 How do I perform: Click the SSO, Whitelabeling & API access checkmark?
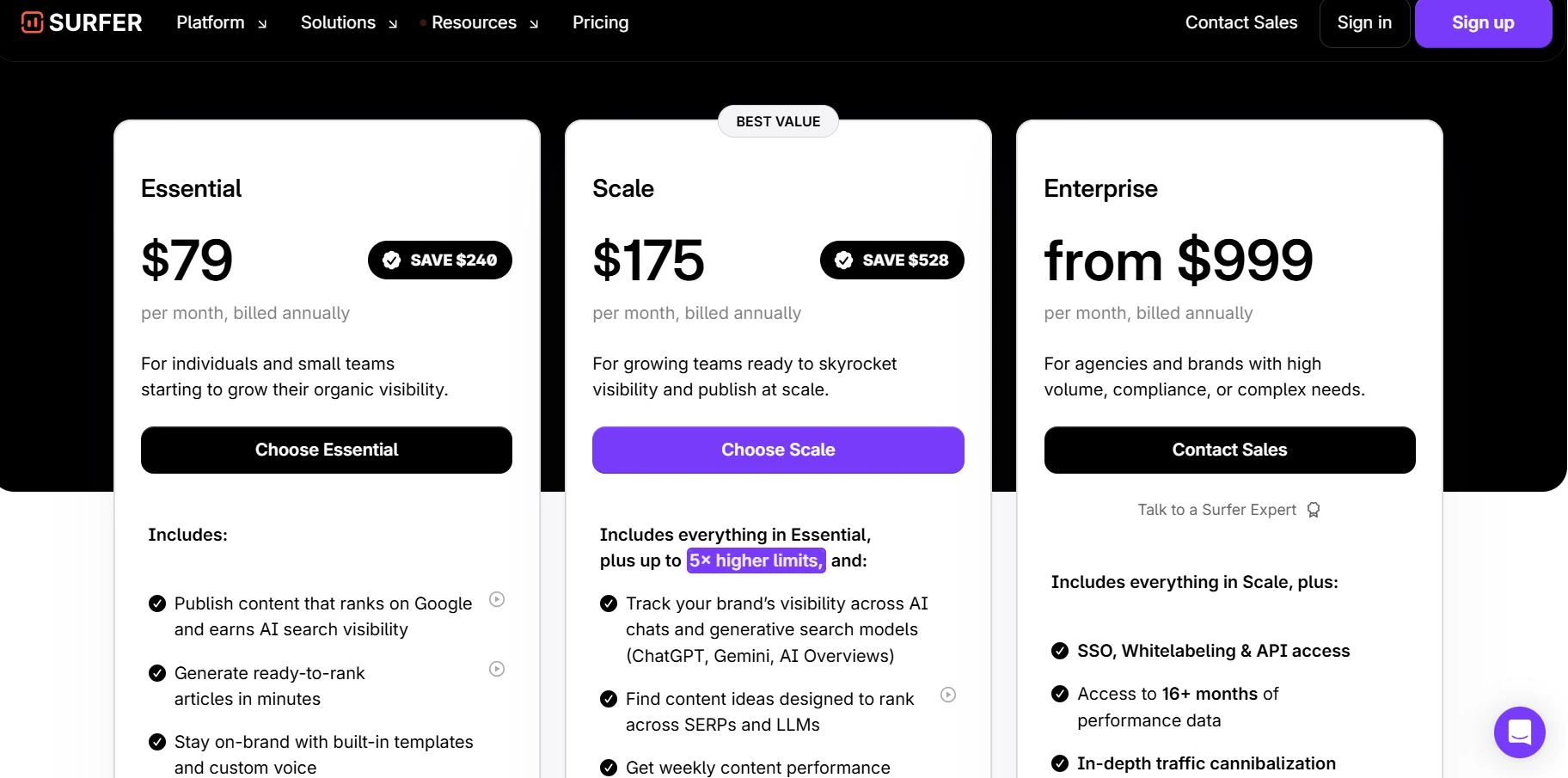point(1060,651)
